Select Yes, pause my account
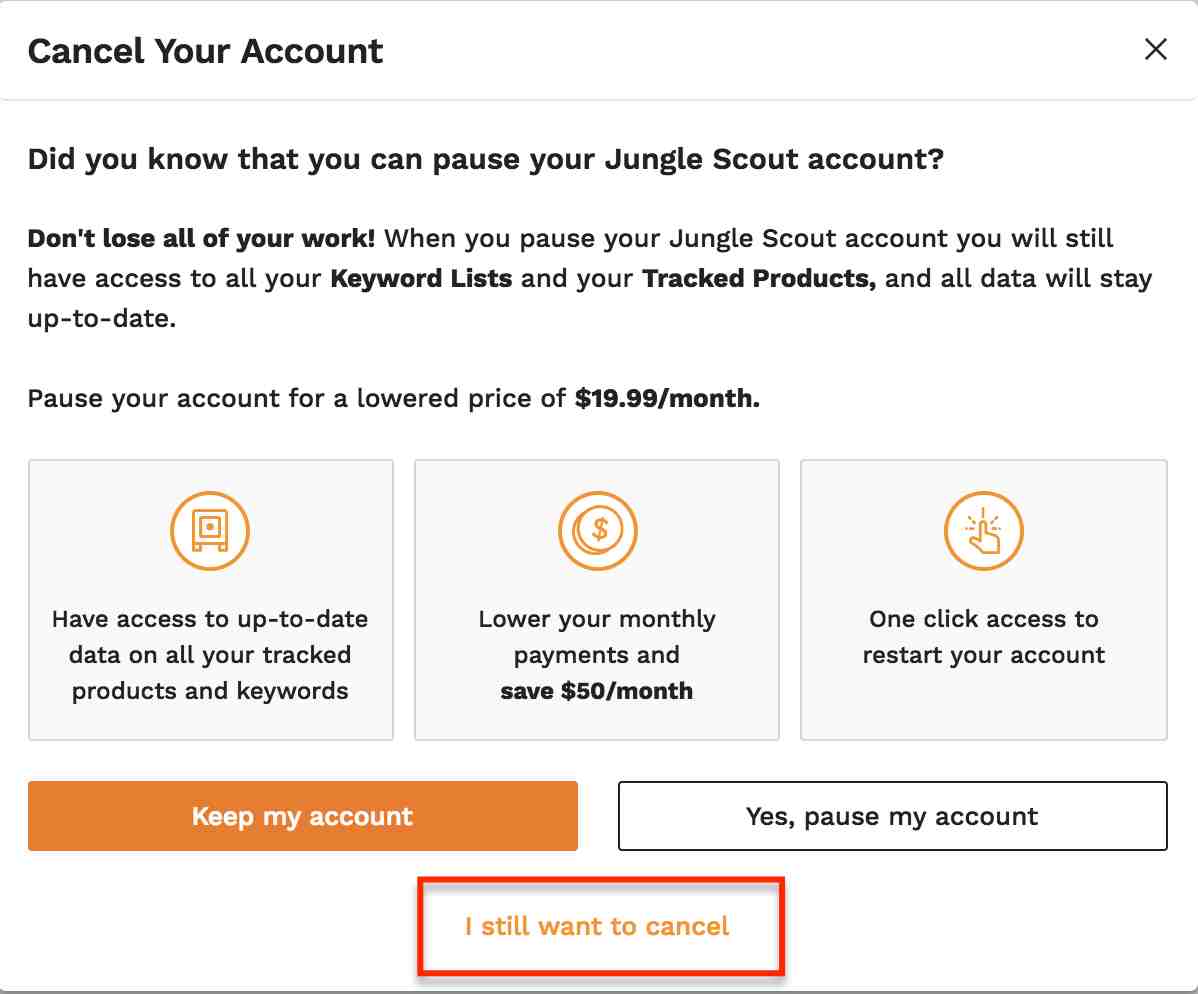 coord(892,816)
